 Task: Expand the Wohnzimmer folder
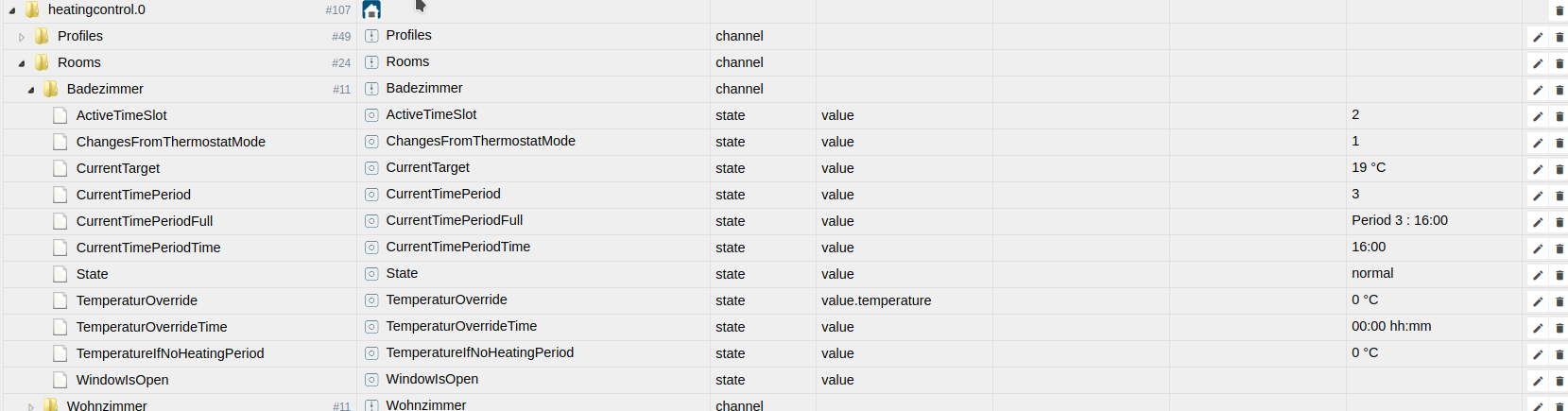pos(31,406)
